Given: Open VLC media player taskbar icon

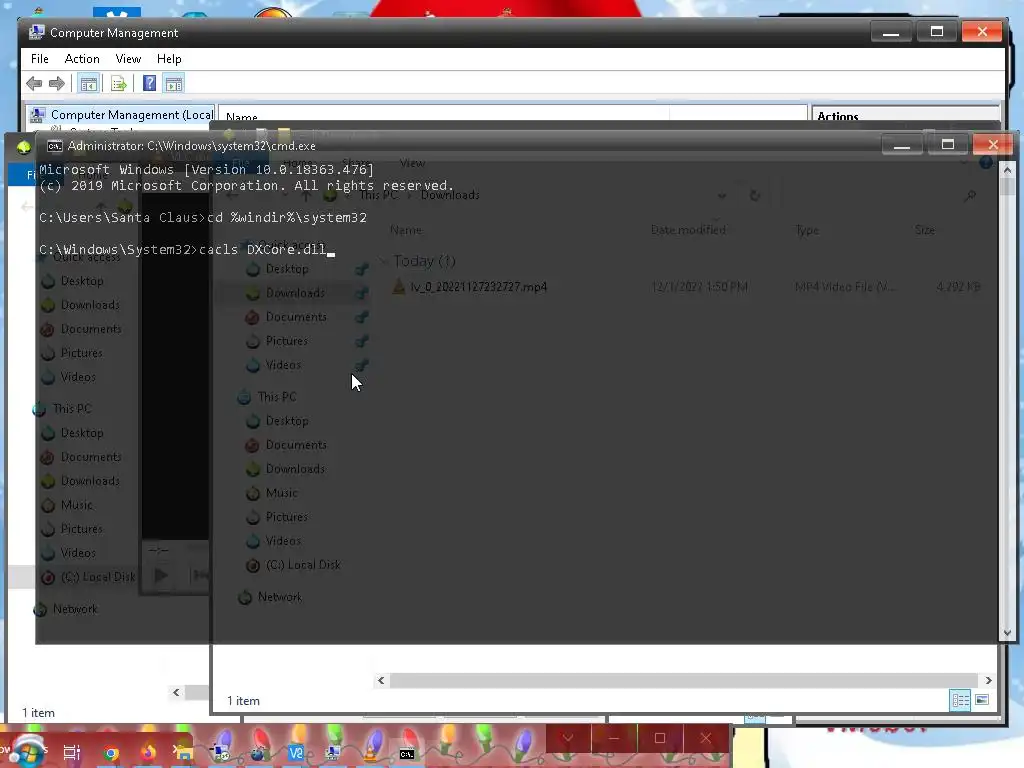Looking at the screenshot, I should tap(370, 754).
